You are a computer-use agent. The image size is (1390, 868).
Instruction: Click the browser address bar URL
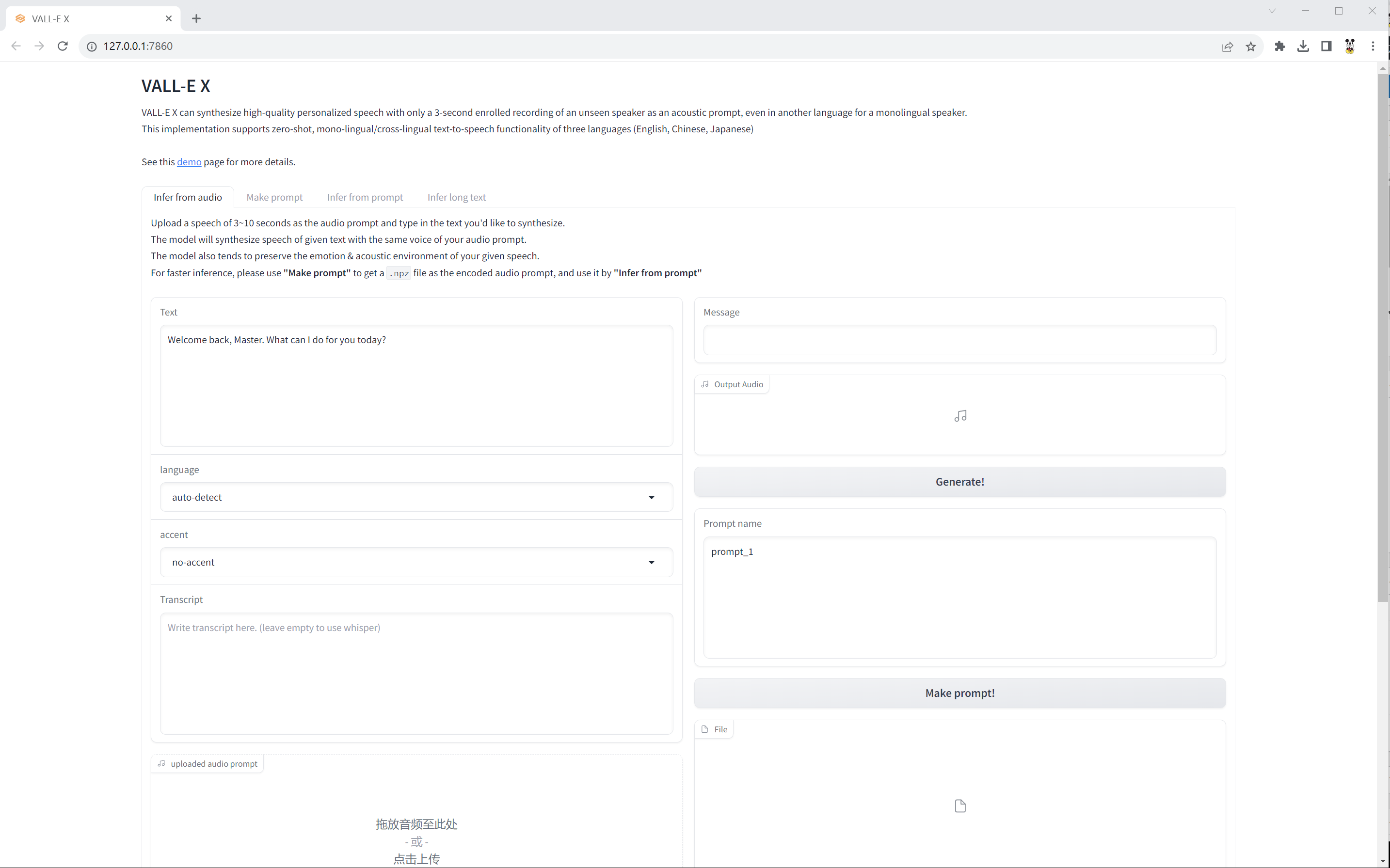138,46
